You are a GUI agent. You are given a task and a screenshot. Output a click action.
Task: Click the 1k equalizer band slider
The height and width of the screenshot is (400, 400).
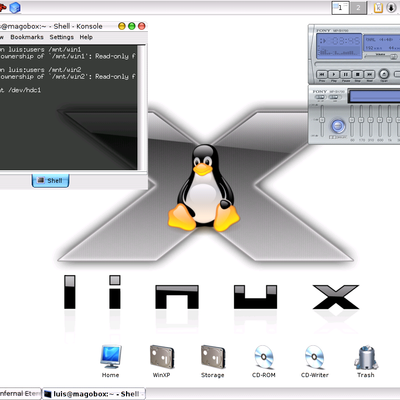coord(389,121)
